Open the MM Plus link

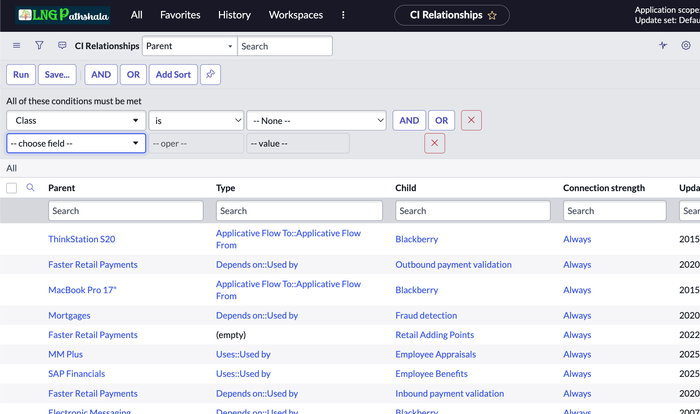pyautogui.click(x=66, y=354)
